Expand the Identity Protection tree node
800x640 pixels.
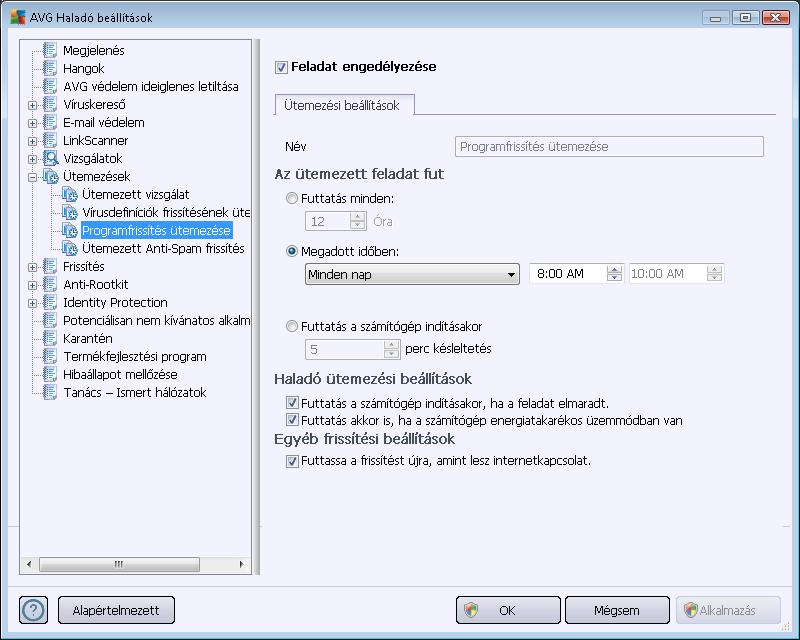[33, 303]
